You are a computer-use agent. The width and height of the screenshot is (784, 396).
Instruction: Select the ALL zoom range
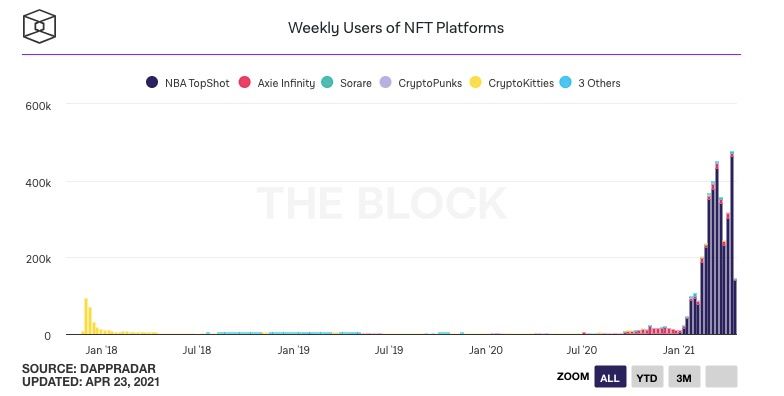pos(610,377)
